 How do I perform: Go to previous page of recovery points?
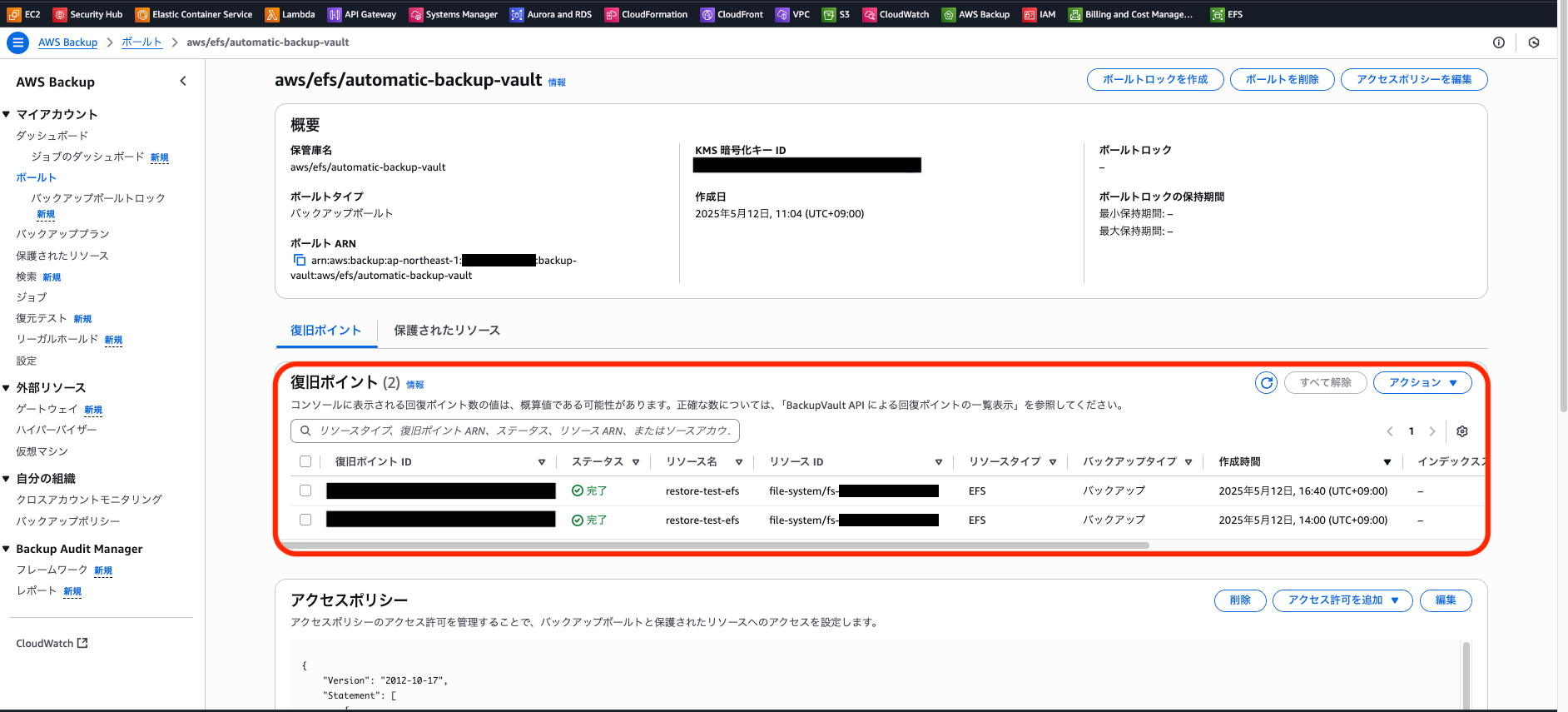tap(1390, 431)
